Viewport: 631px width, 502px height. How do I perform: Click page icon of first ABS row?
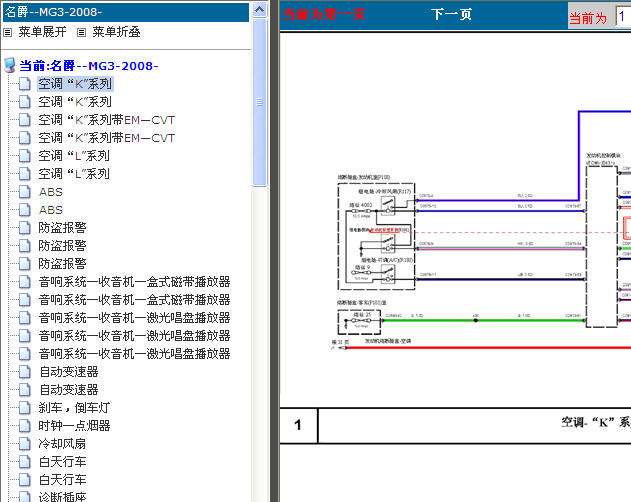pyautogui.click(x=25, y=192)
